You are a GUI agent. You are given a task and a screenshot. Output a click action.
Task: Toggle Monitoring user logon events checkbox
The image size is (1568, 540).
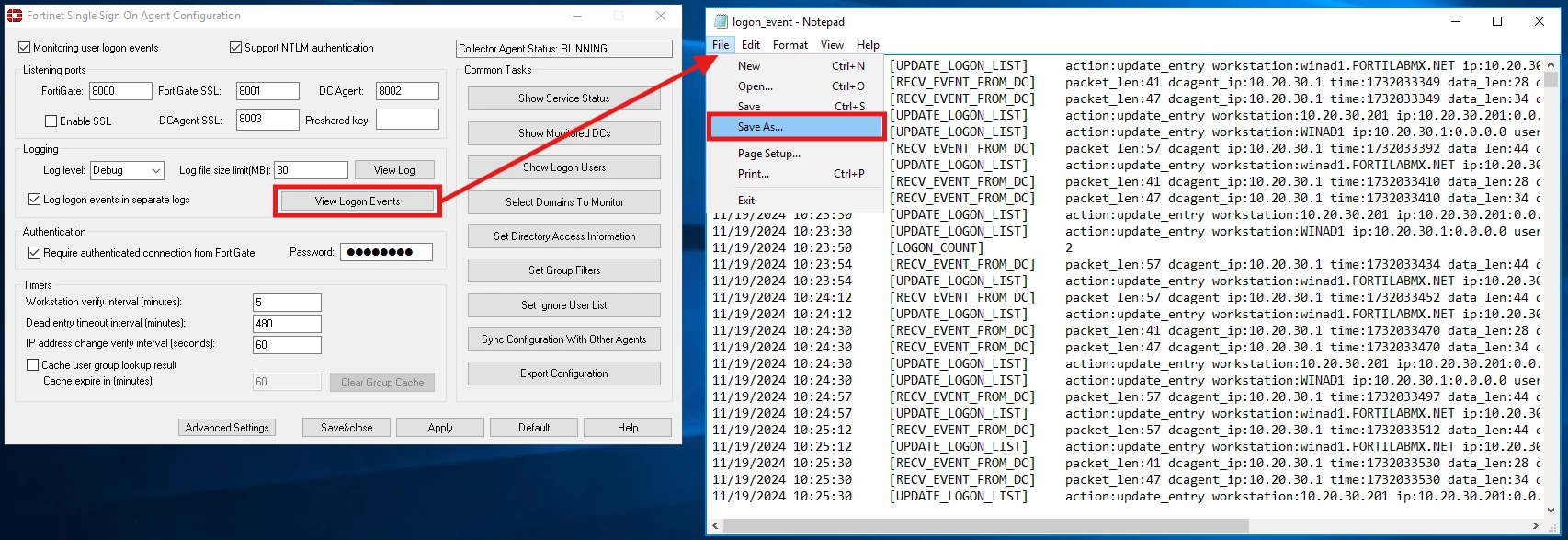pyautogui.click(x=25, y=48)
